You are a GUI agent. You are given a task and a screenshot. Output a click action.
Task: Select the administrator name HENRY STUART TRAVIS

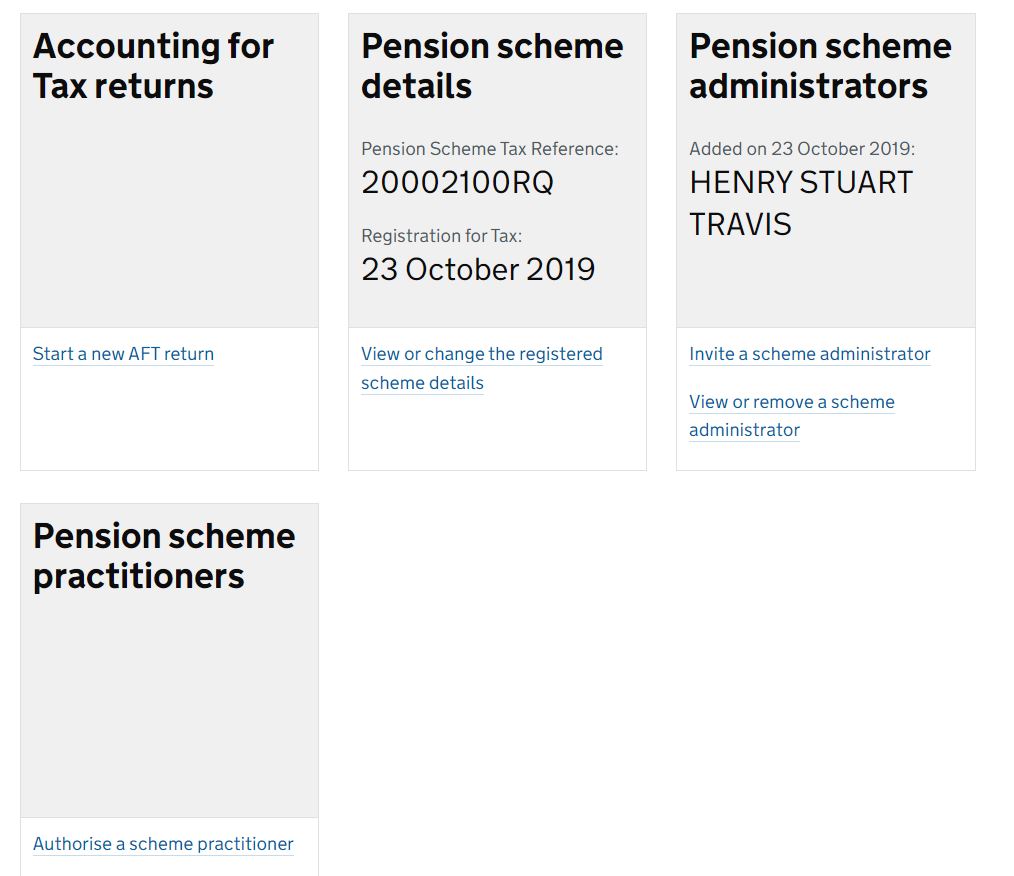click(801, 203)
